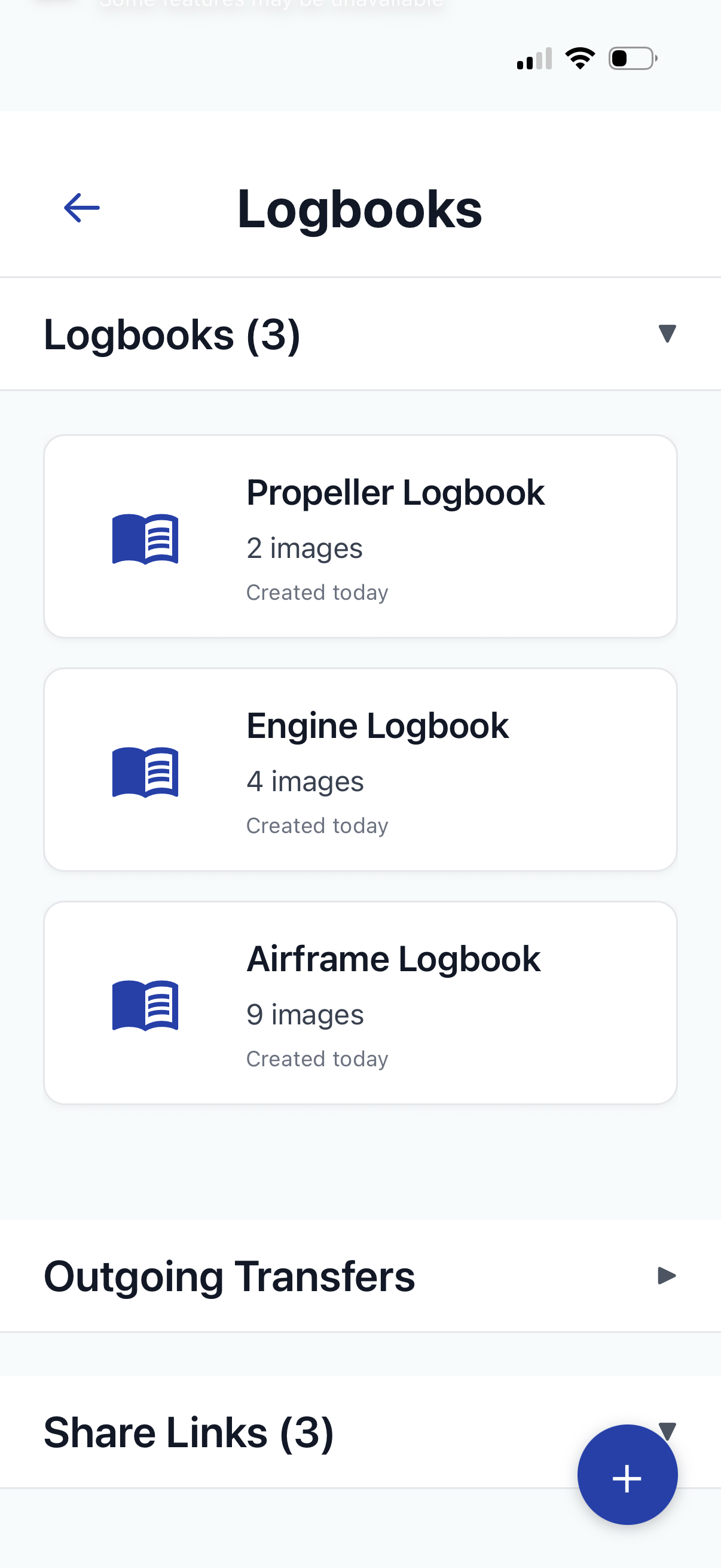Screen dimensions: 721x1568
Task: Tap the Logbooks page title
Action: pos(359,209)
